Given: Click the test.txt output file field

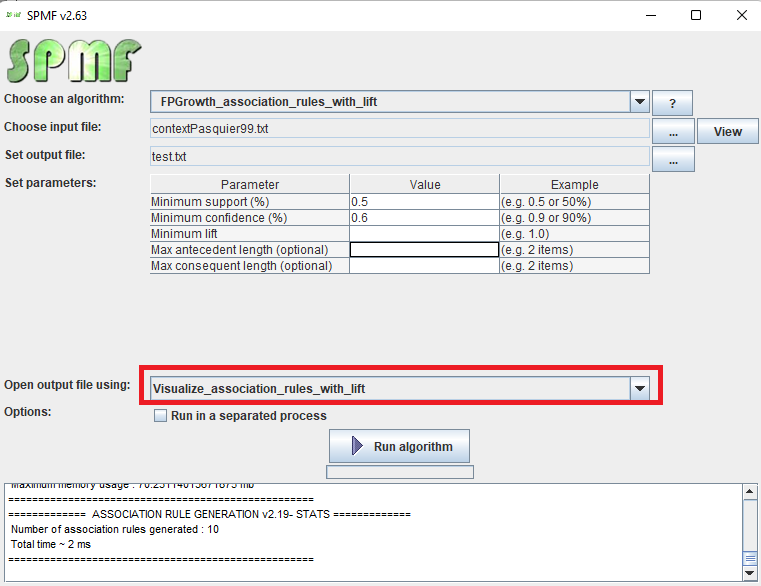Looking at the screenshot, I should click(399, 156).
